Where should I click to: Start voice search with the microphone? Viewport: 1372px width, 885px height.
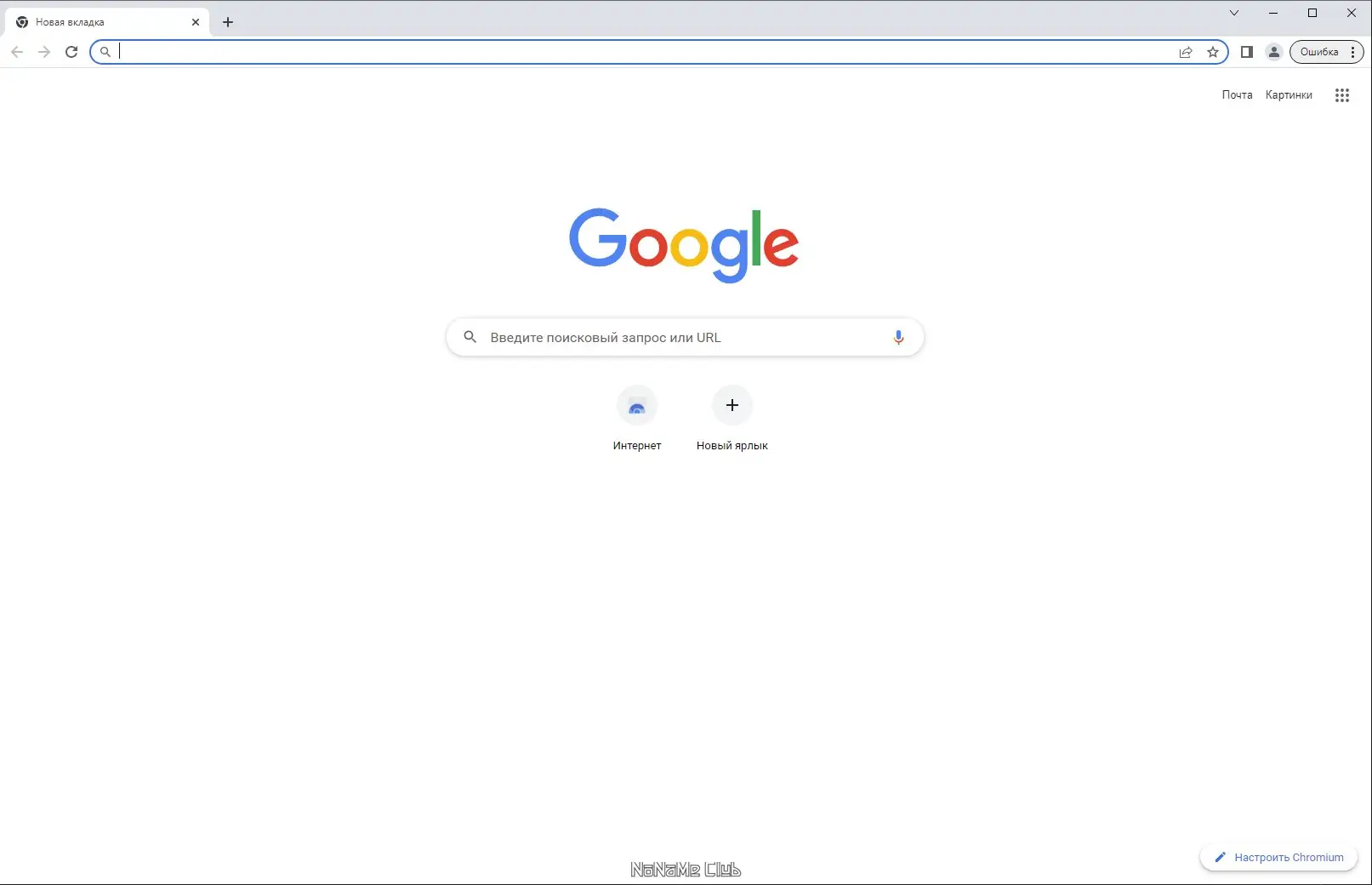tap(898, 338)
